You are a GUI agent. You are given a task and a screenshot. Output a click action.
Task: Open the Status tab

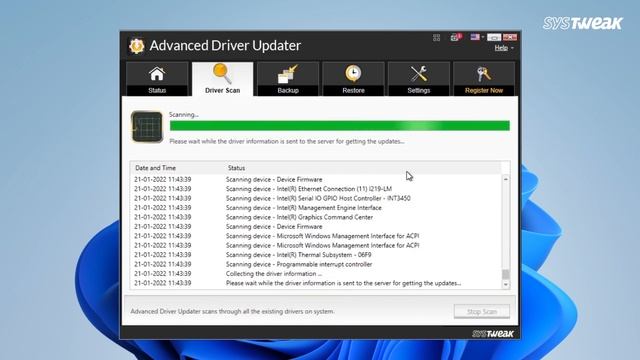pos(157,79)
